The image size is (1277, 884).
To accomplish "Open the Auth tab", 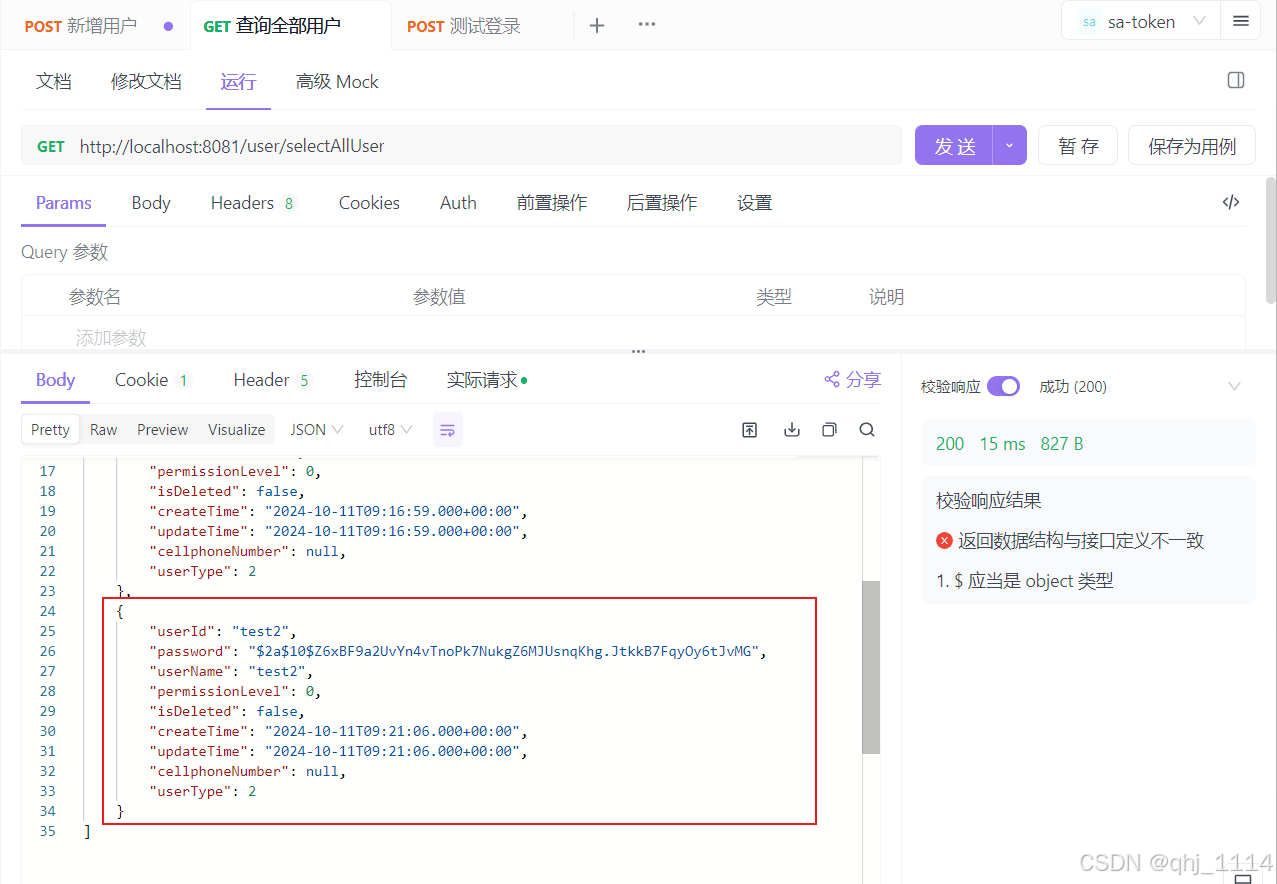I will click(x=458, y=203).
